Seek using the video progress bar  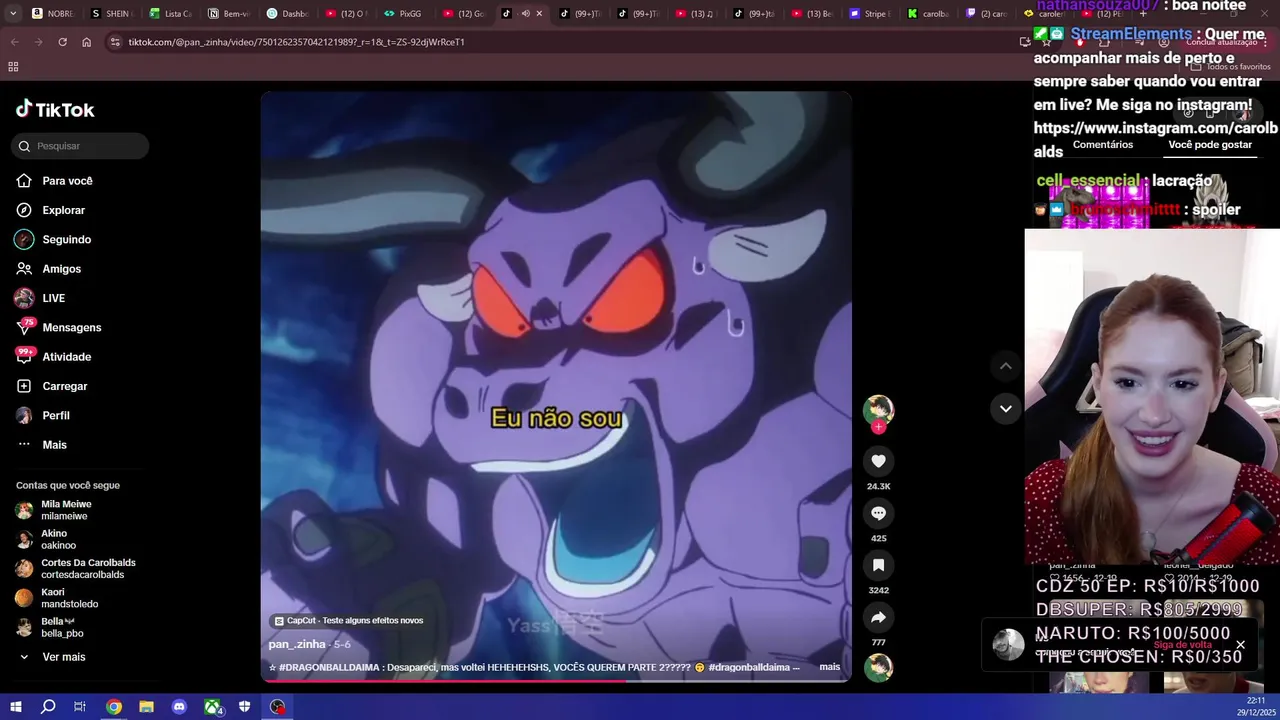pyautogui.click(x=556, y=680)
